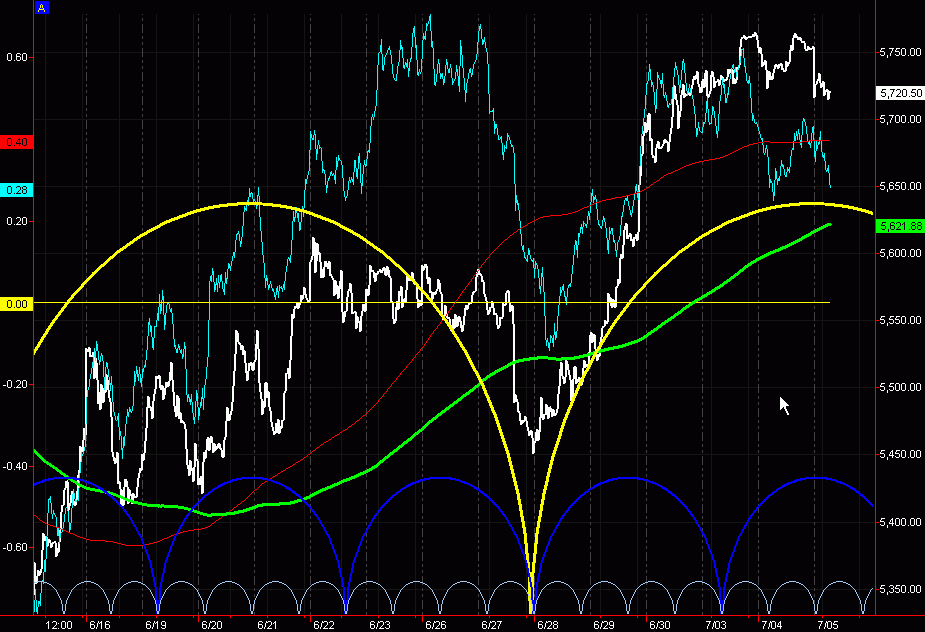The height and width of the screenshot is (632, 925).
Task: Click the -0.20 left axis label
Action: click(x=15, y=385)
